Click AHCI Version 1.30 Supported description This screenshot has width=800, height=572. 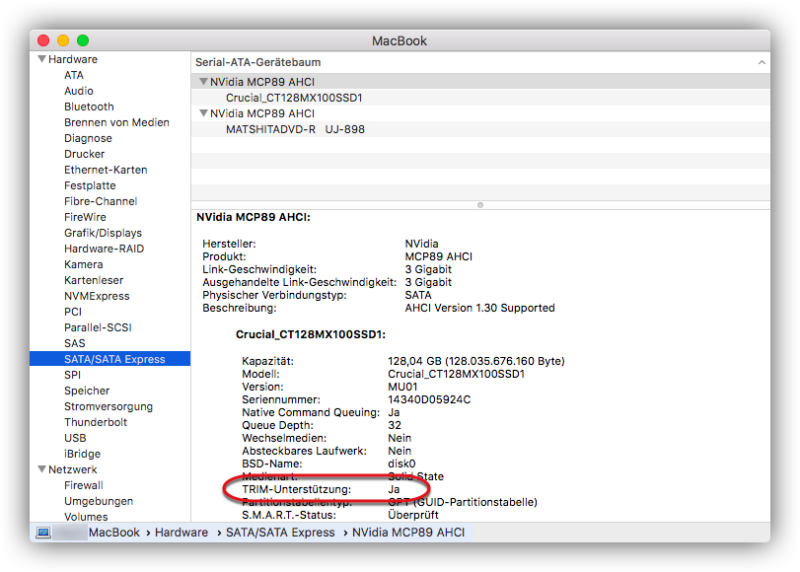[480, 308]
